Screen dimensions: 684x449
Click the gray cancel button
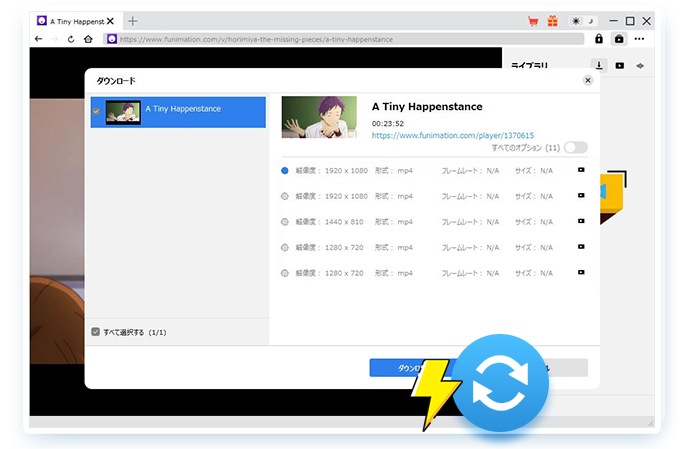(566, 368)
